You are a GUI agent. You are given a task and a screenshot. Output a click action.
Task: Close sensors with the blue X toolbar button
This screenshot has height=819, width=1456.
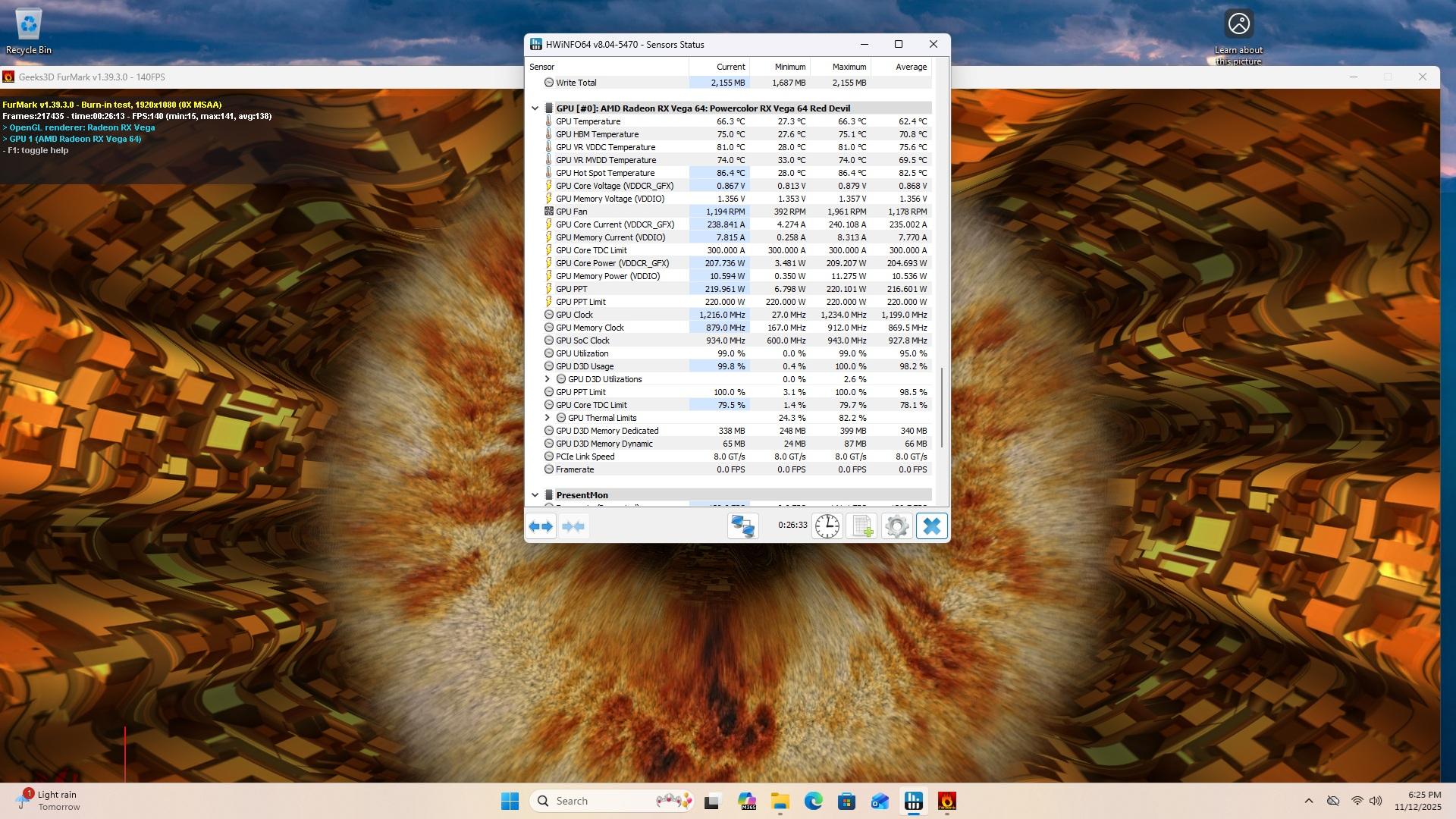pos(932,526)
